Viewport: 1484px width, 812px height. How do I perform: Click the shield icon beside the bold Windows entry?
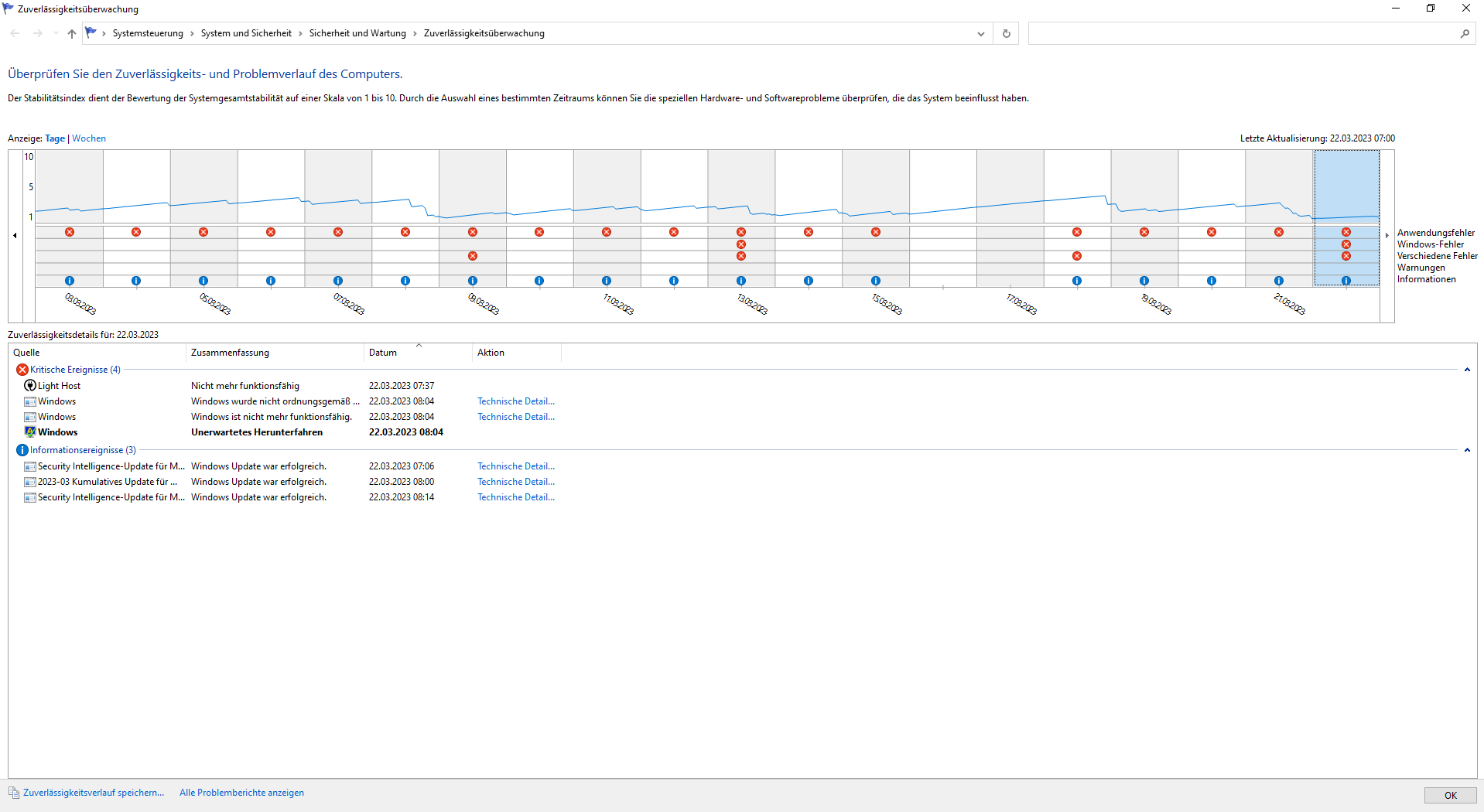pyautogui.click(x=30, y=432)
